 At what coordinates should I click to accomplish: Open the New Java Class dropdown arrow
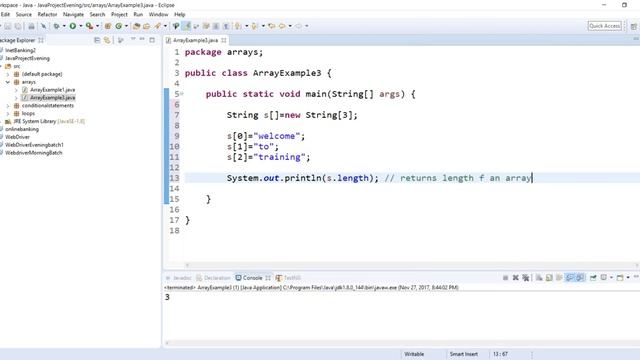[126, 26]
